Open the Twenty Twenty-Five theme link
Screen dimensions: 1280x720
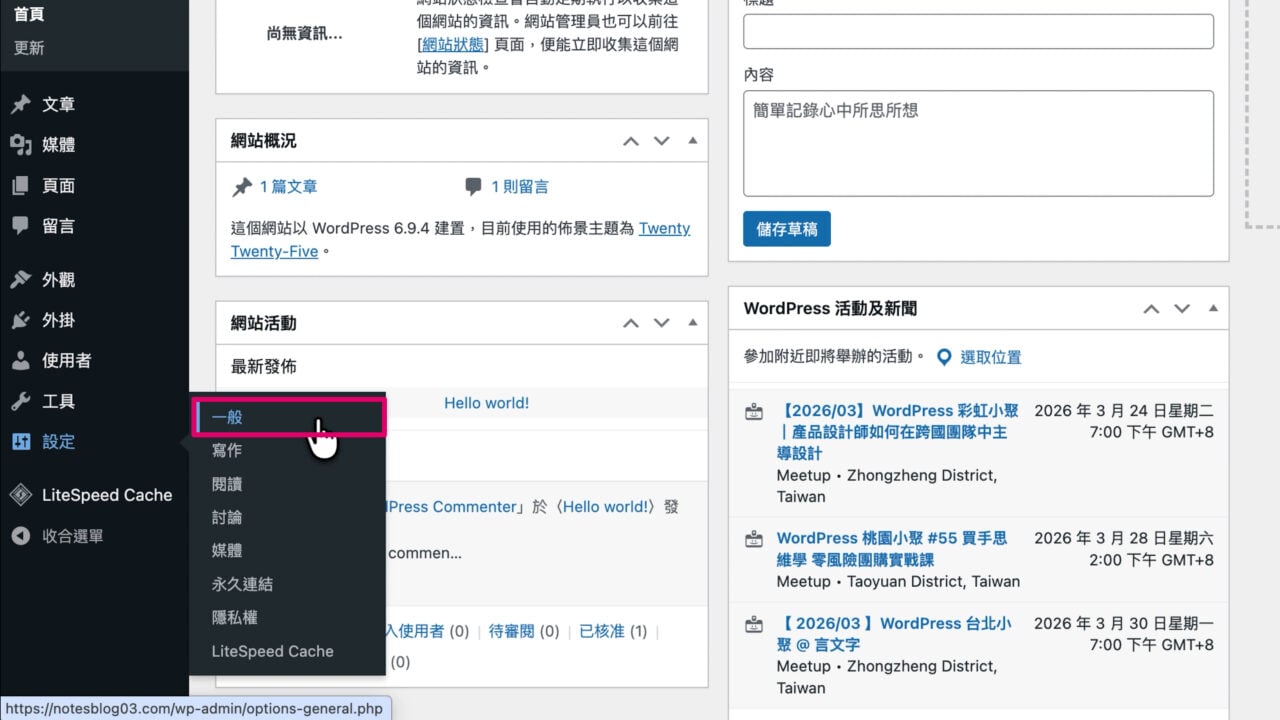(460, 240)
